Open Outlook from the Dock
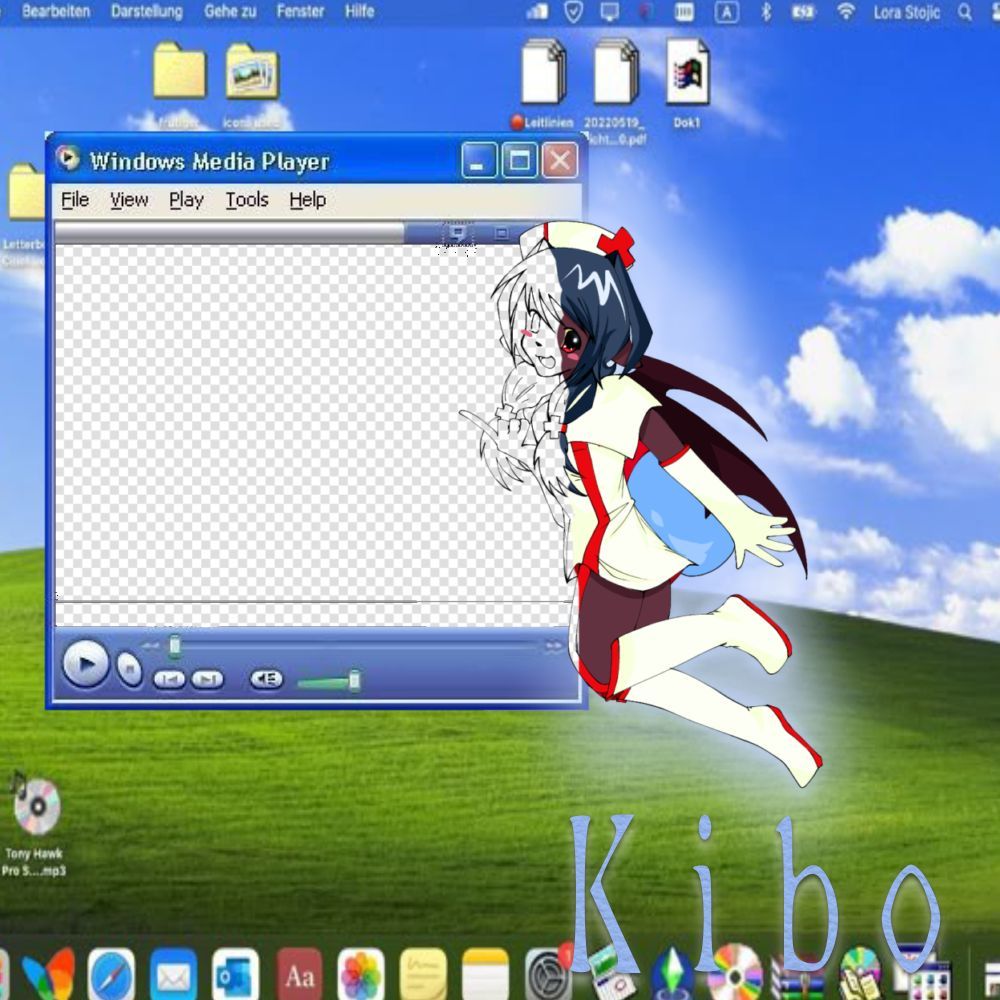1000x1000 pixels. [x=235, y=974]
